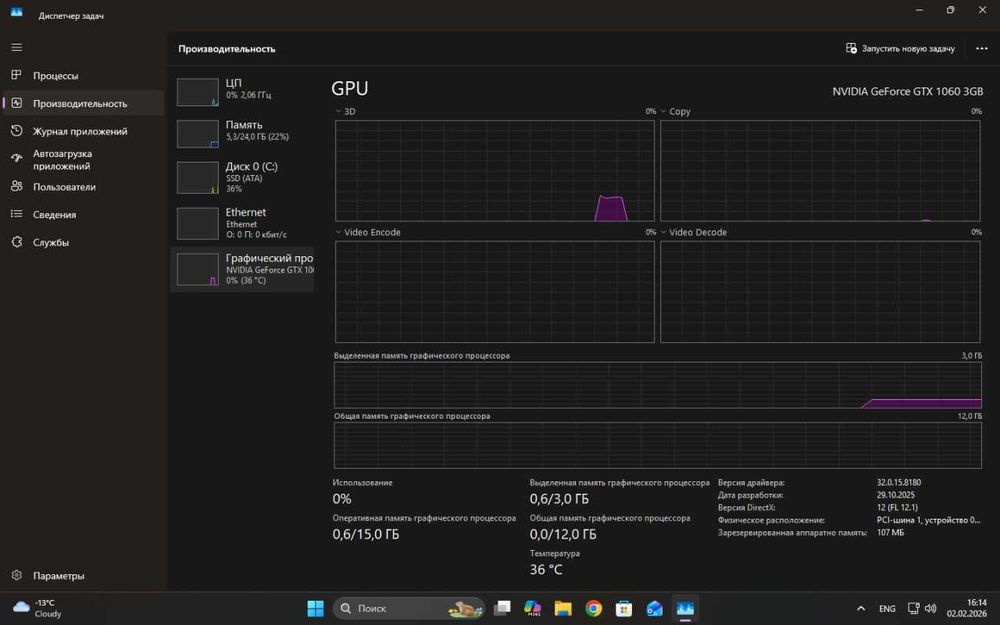Click the Video Decode graph area

[820, 291]
